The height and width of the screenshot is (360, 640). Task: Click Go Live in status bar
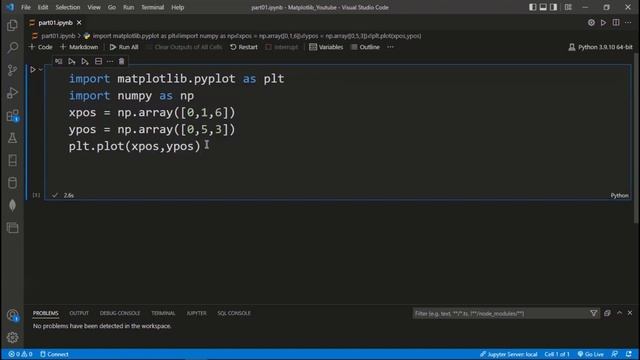tap(590, 354)
